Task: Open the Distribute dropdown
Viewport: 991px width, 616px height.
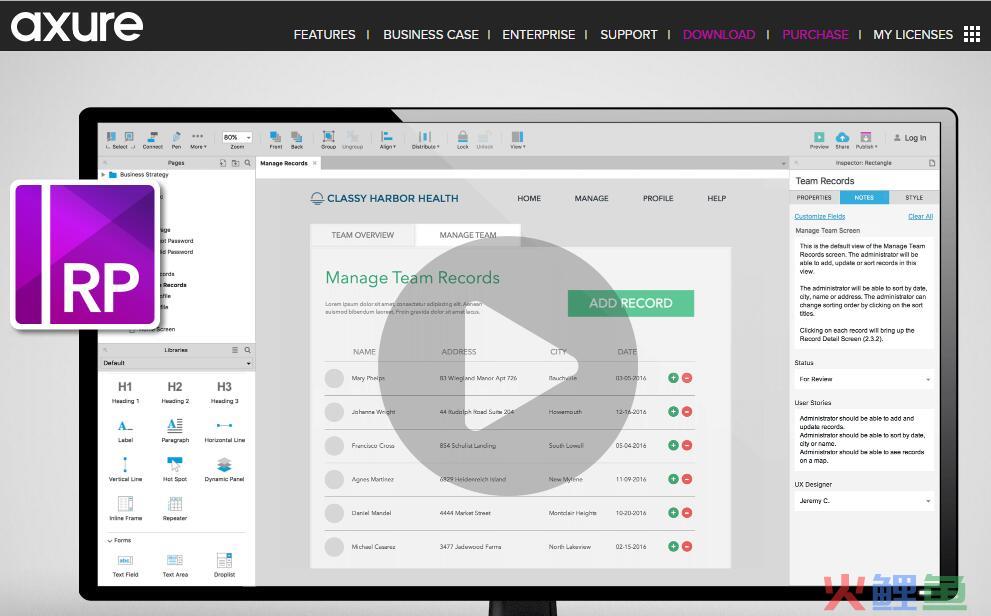Action: (x=425, y=140)
